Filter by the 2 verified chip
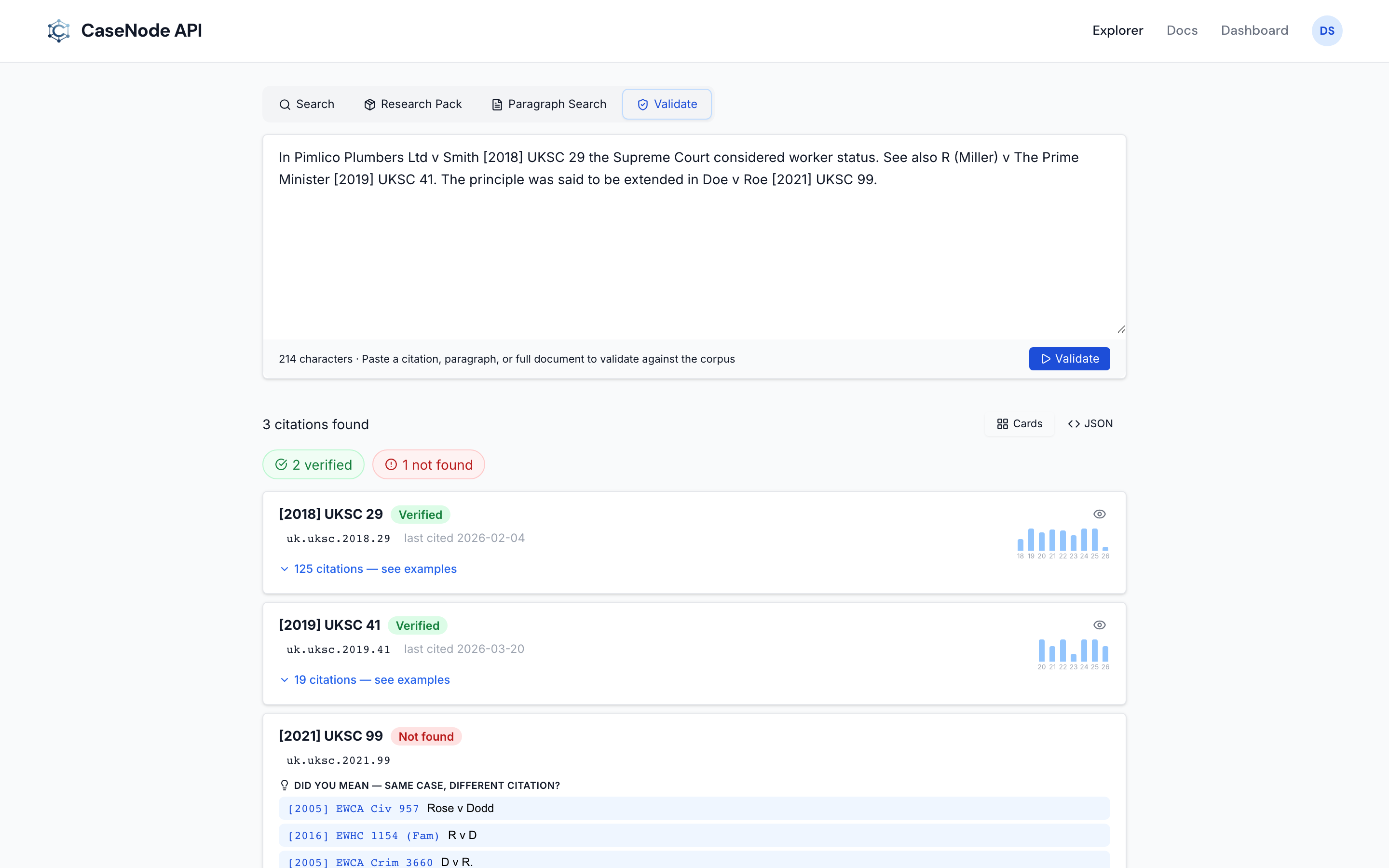1389x868 pixels. point(313,464)
